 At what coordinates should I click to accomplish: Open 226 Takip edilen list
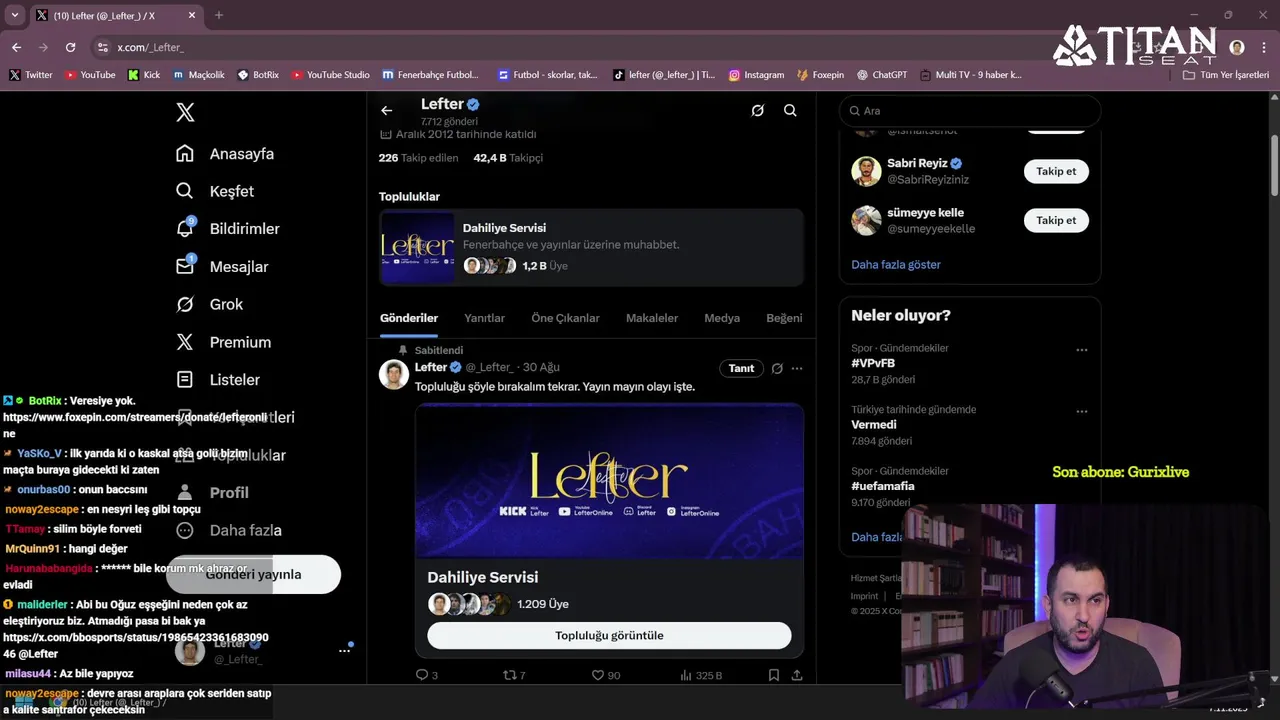pyautogui.click(x=418, y=158)
